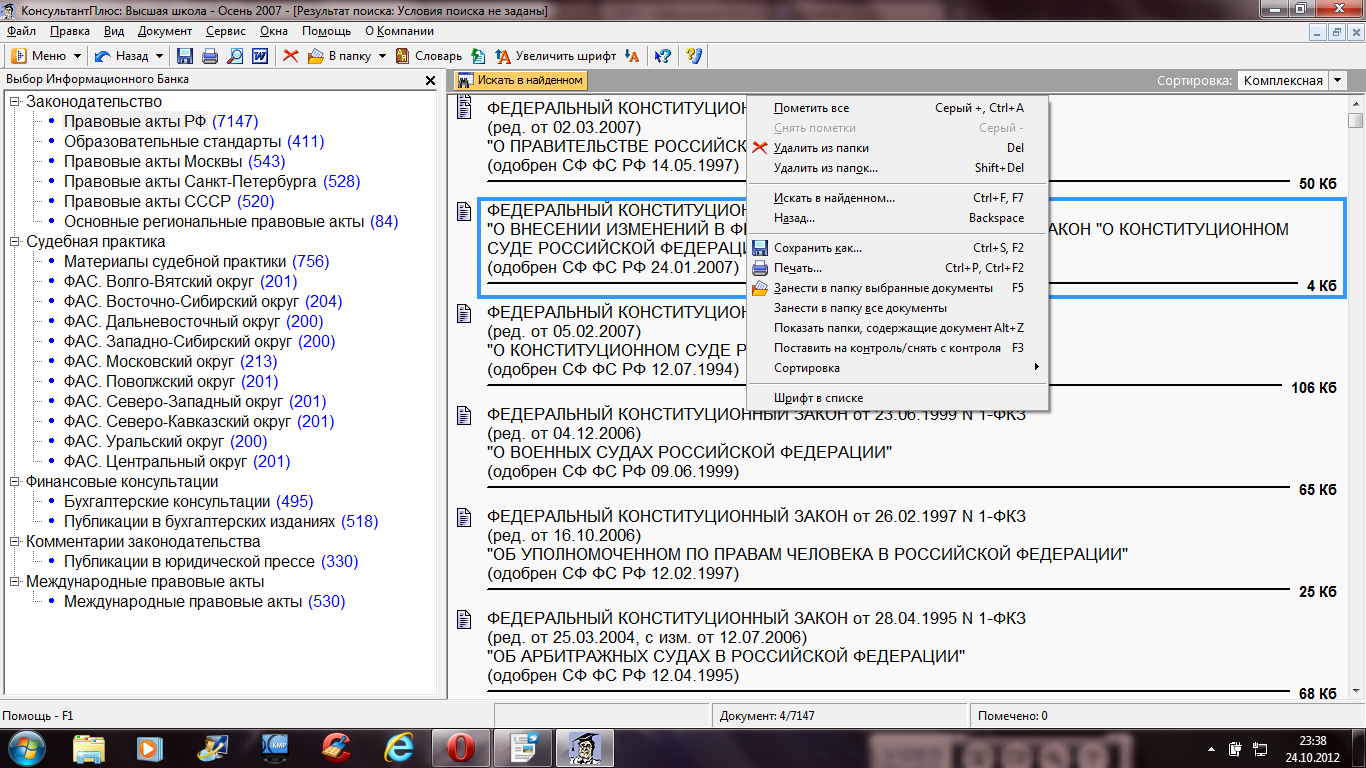Open the Документ menu
This screenshot has height=768, width=1366.
165,31
